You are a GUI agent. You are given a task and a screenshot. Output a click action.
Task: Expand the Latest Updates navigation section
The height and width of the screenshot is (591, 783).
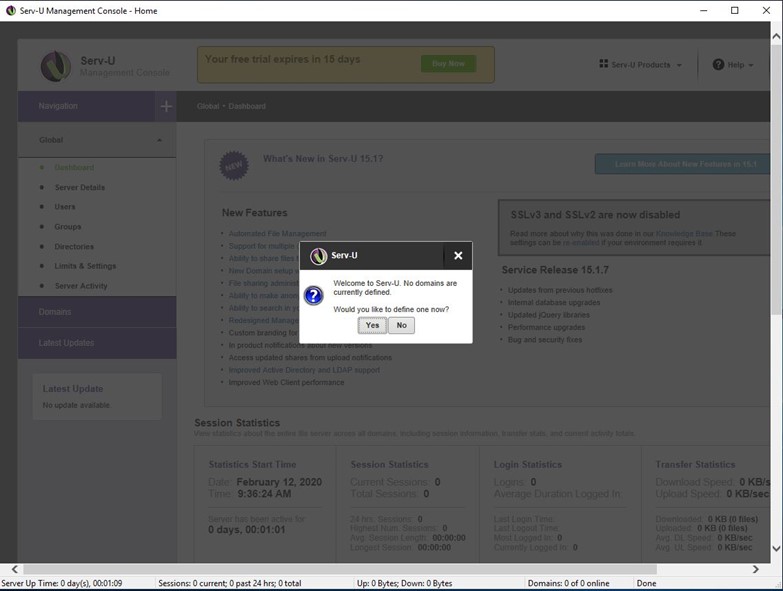point(97,343)
